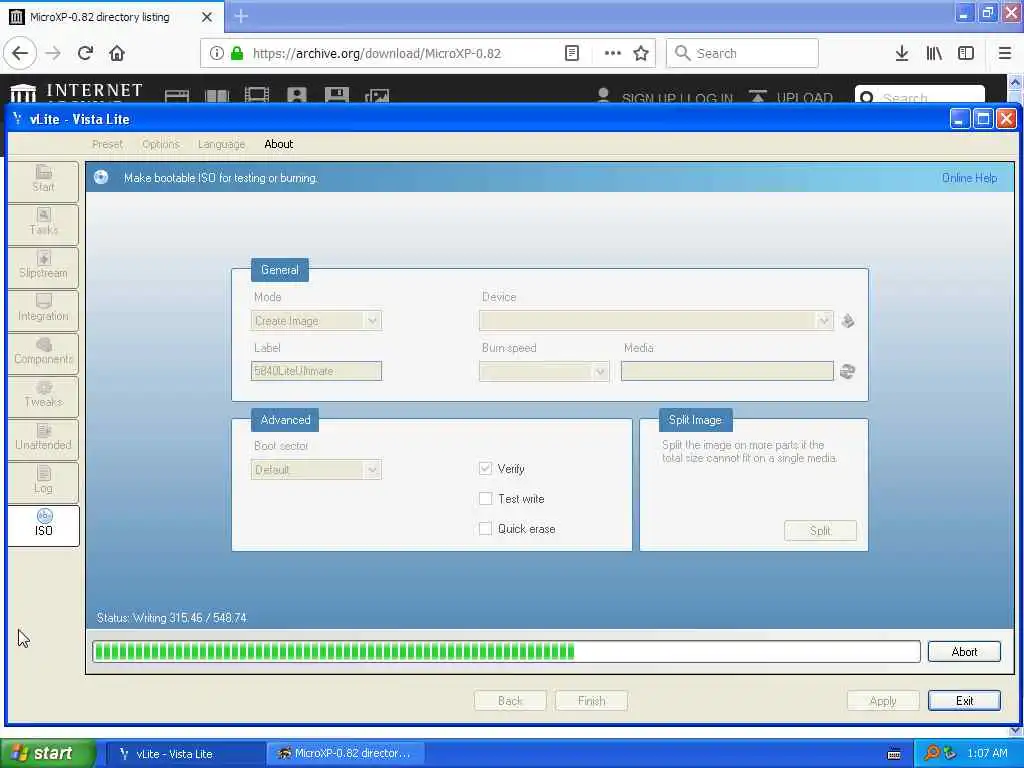Click the Abort button
Screen dimensions: 1024x768
(964, 652)
